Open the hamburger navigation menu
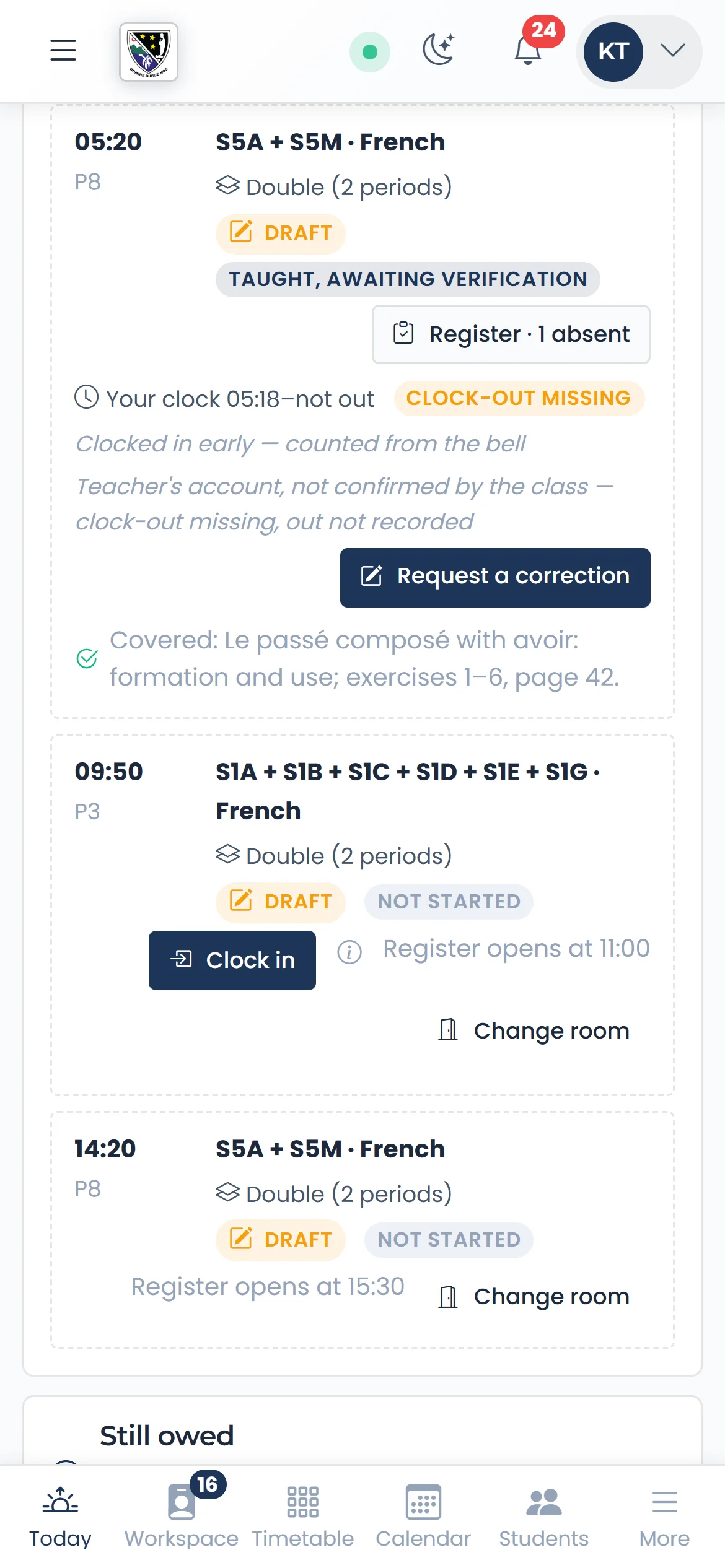Image resolution: width=725 pixels, height=1568 pixels. coord(63,51)
